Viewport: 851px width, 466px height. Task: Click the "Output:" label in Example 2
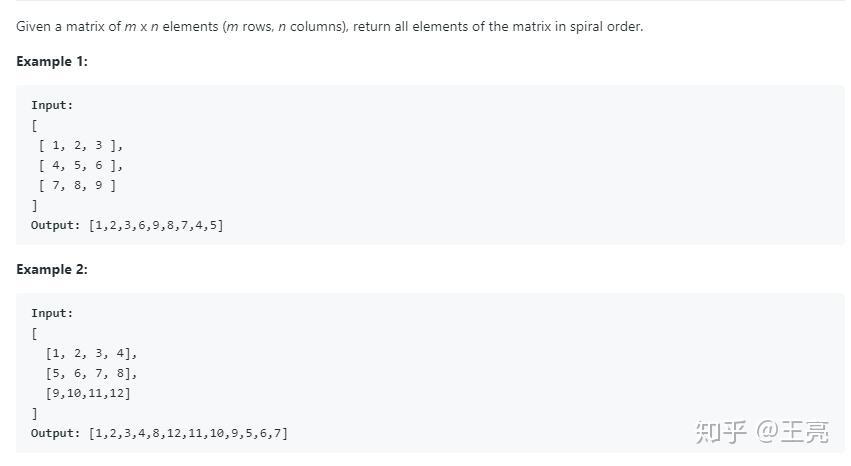coord(55,433)
